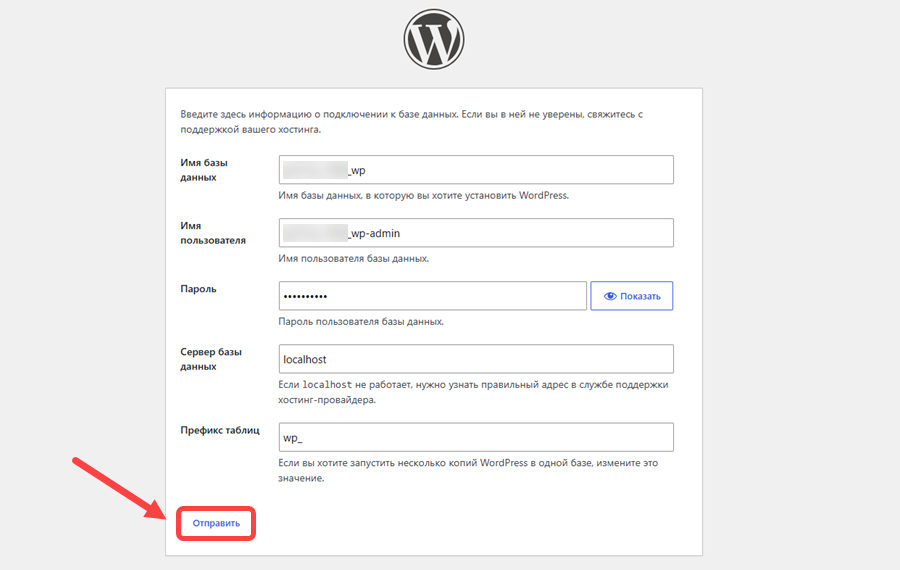
Task: Click the Сервер базы данных label
Action: pyautogui.click(x=211, y=359)
